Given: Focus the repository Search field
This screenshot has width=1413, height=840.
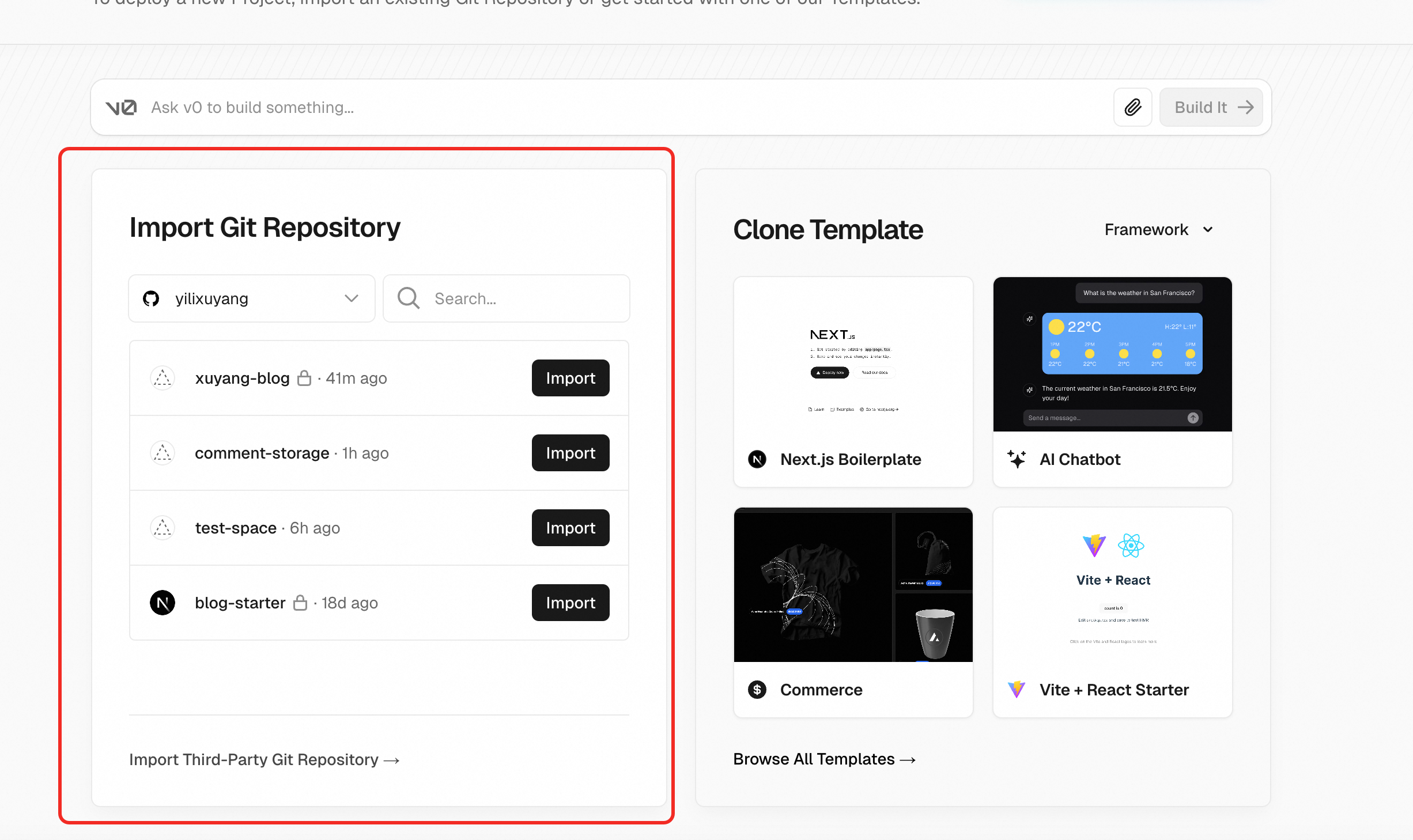Looking at the screenshot, I should (x=507, y=298).
